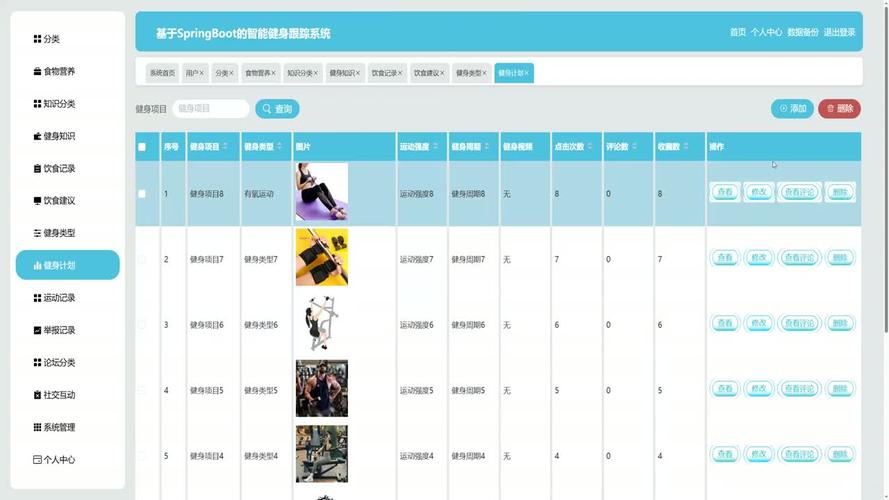Open 举报记录 sidebar entry
The height and width of the screenshot is (500, 889).
tap(54, 330)
